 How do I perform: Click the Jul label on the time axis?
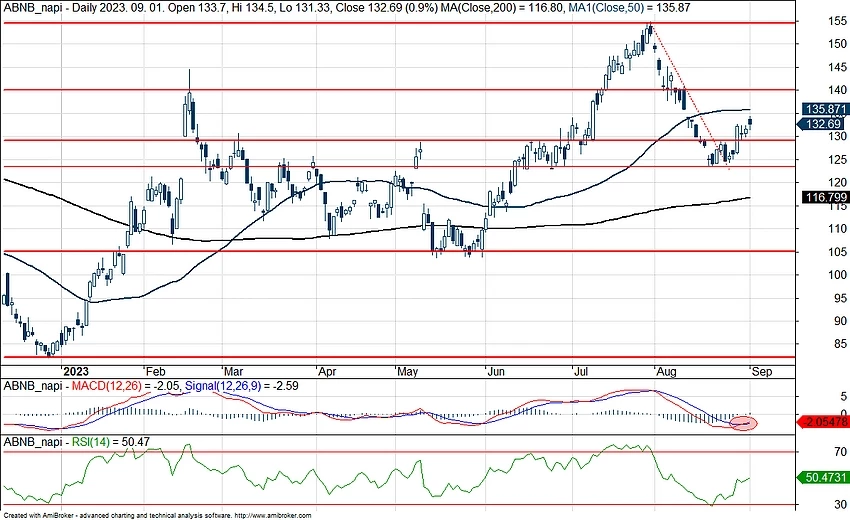pos(581,372)
